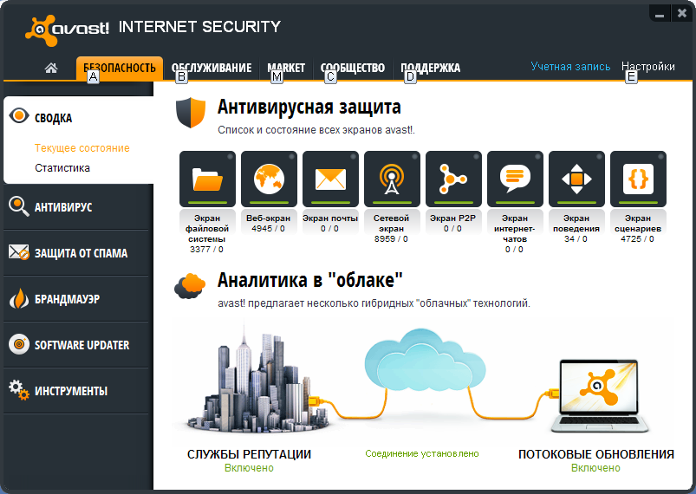
Task: Click Экран поведения 34 / 0 label
Action: (x=576, y=229)
